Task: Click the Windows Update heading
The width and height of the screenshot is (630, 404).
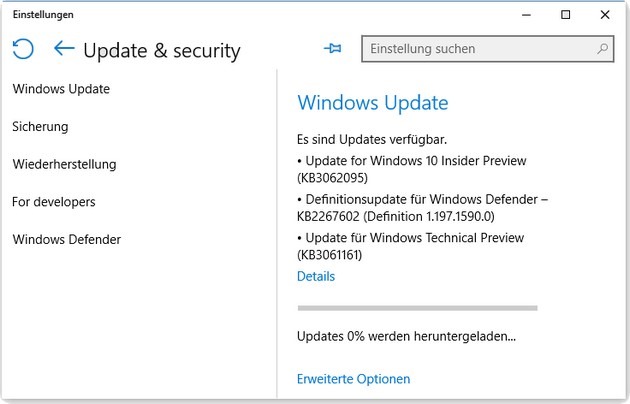Action: [373, 103]
